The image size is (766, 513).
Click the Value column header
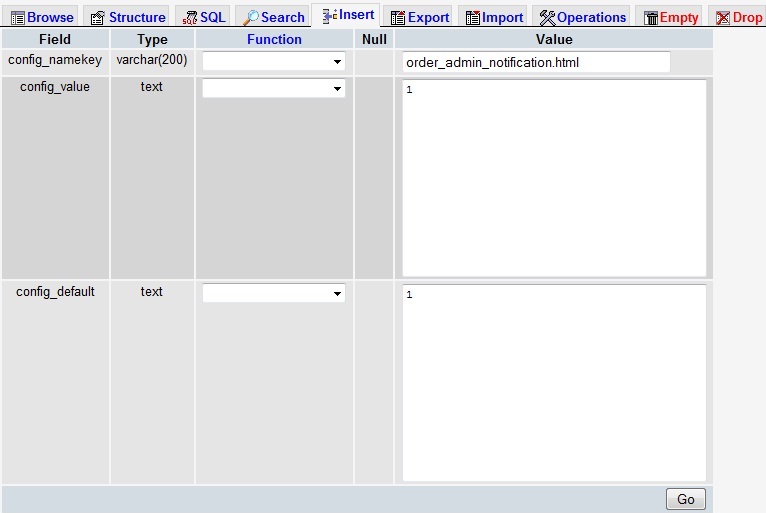click(x=554, y=39)
